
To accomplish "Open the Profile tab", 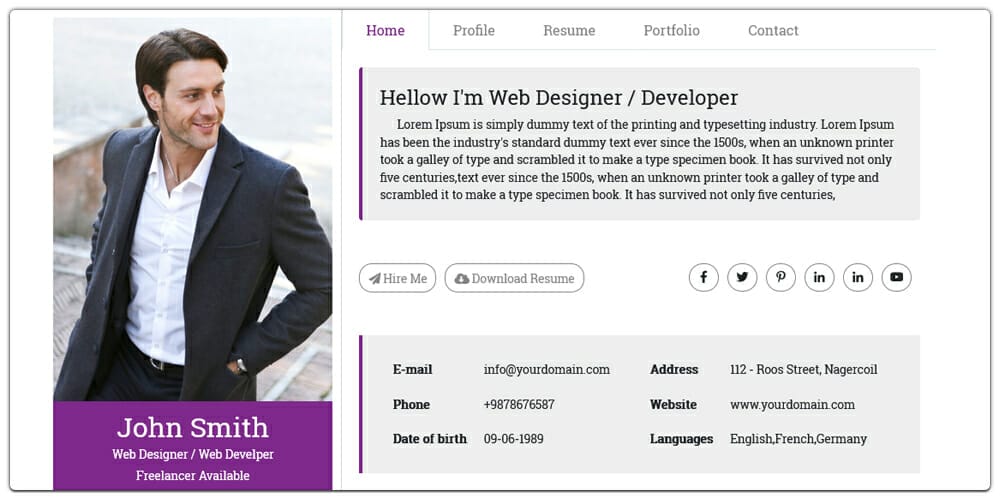I will [x=474, y=30].
